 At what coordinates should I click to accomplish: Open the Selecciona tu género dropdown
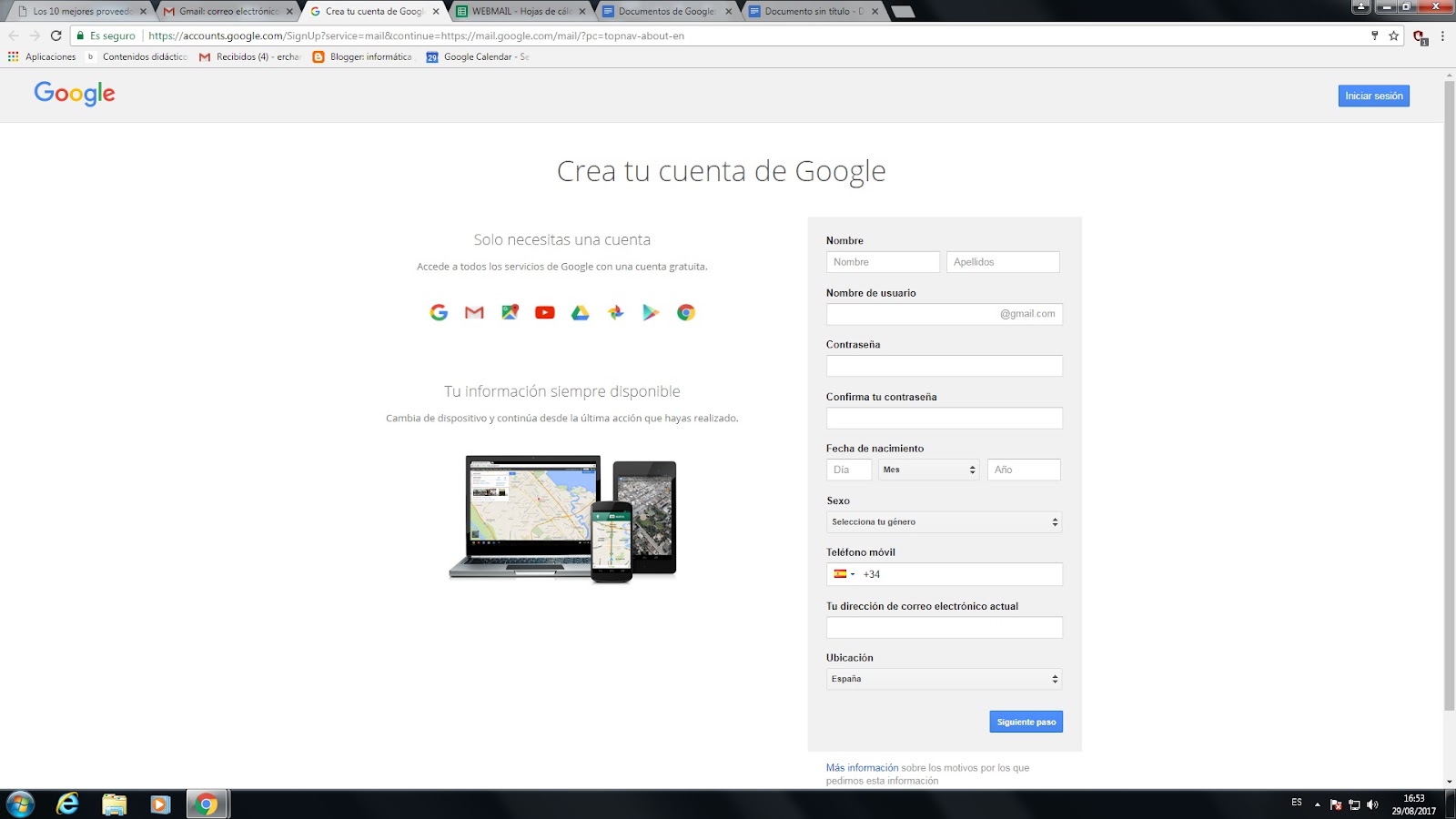[x=944, y=522]
